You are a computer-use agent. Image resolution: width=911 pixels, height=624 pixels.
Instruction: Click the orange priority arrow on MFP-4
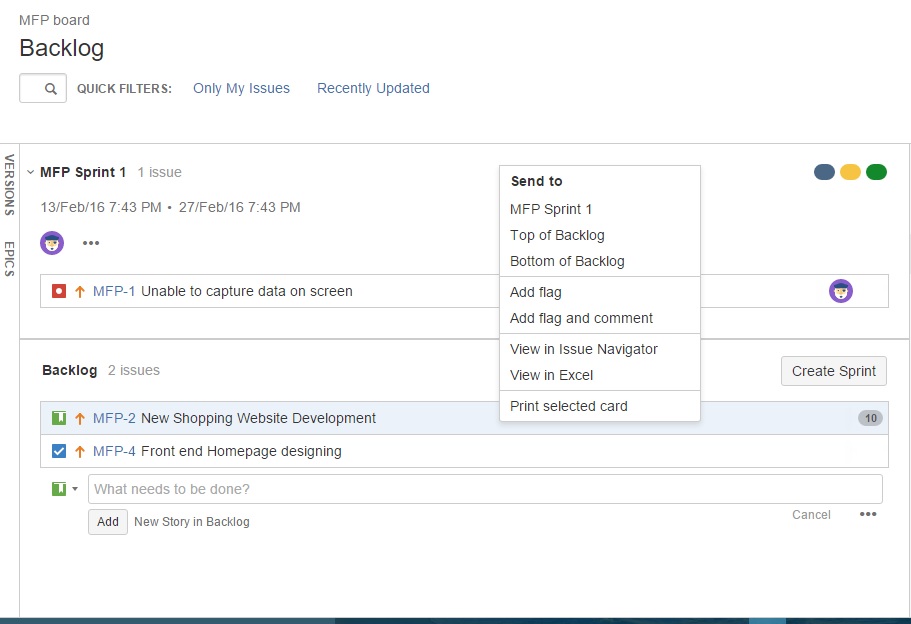pyautogui.click(x=80, y=451)
